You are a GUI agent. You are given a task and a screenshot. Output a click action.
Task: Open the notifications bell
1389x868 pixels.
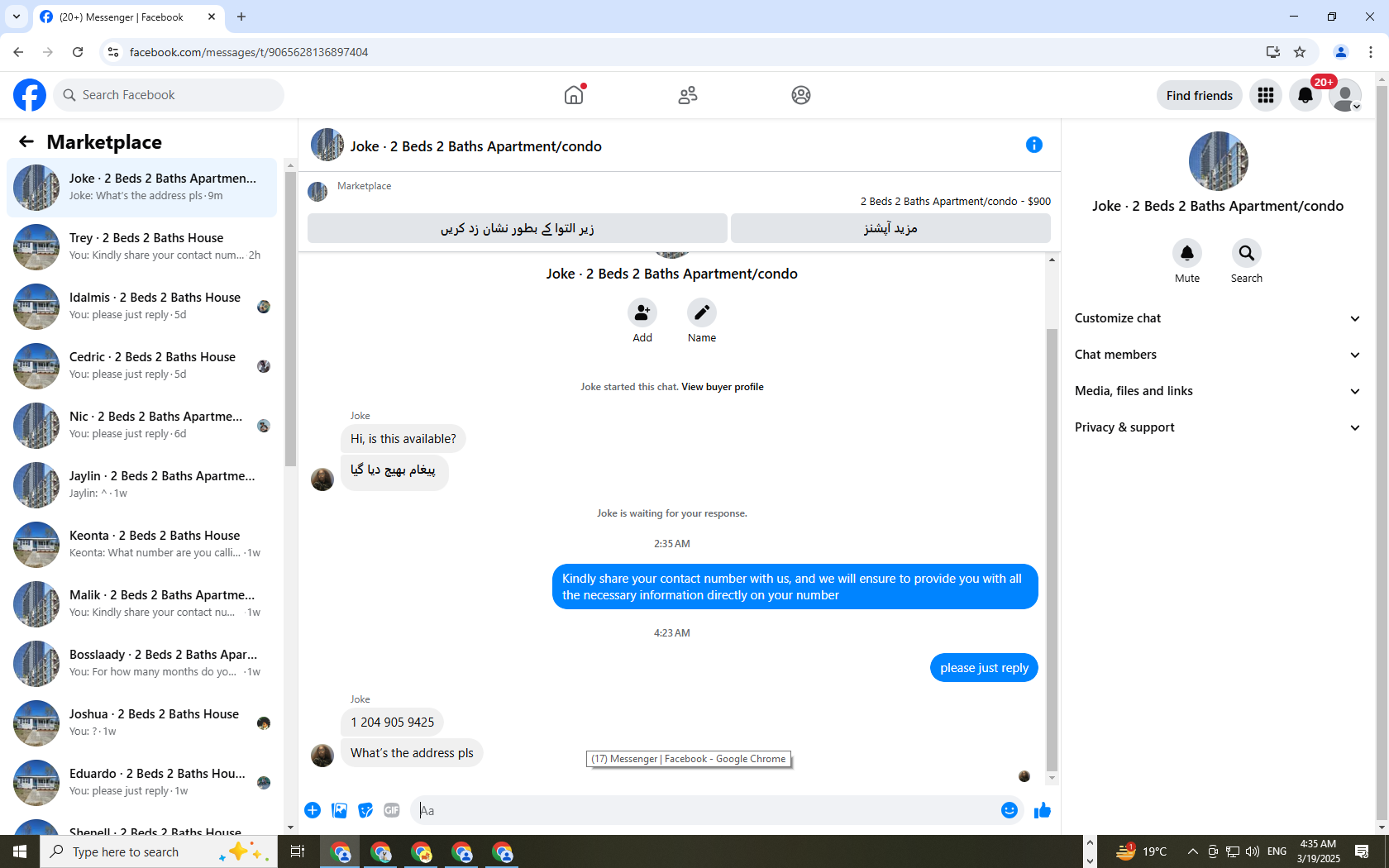click(x=1305, y=95)
